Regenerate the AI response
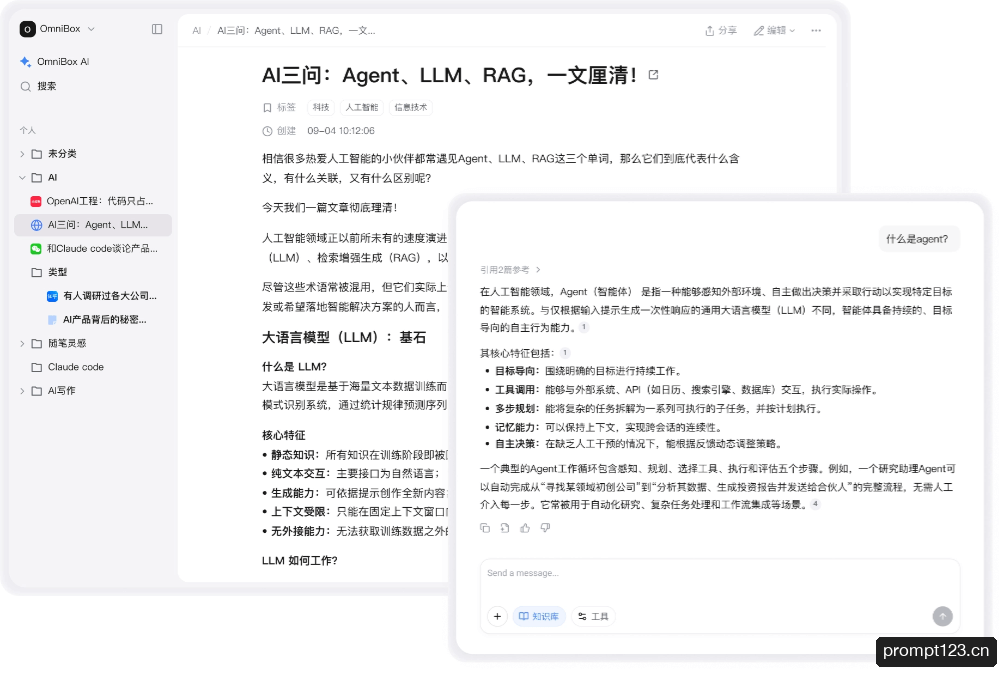Image resolution: width=1005 pixels, height=675 pixels. coord(505,528)
